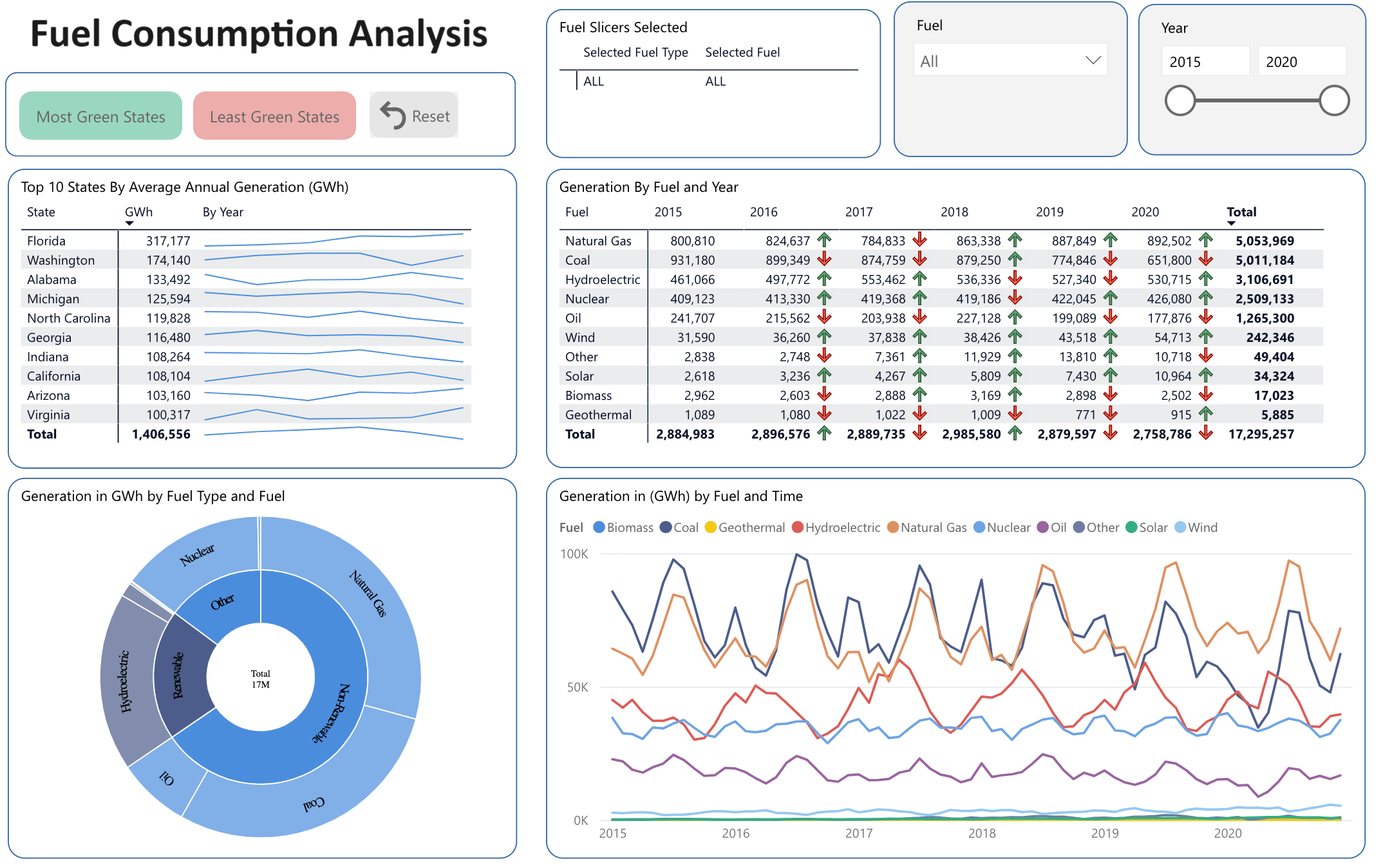
Task: Click the left handle of the Year range slider
Action: coord(1181,100)
